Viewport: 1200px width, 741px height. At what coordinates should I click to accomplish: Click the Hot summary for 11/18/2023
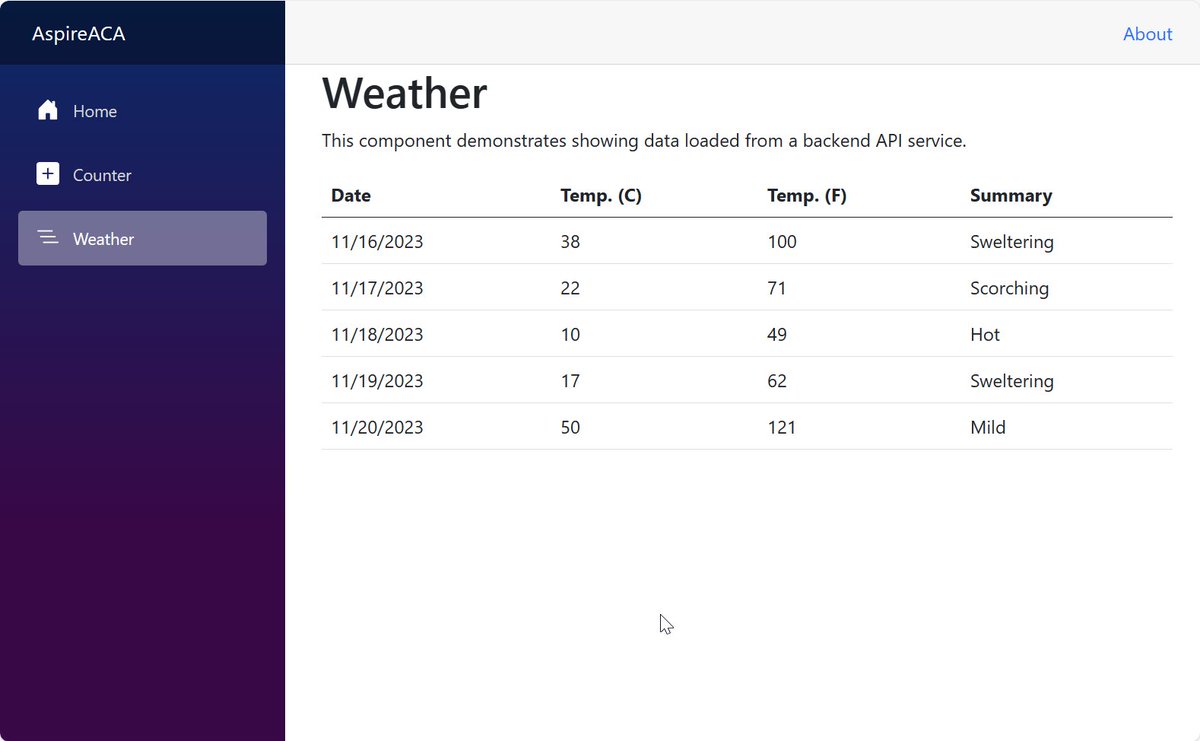click(x=984, y=334)
